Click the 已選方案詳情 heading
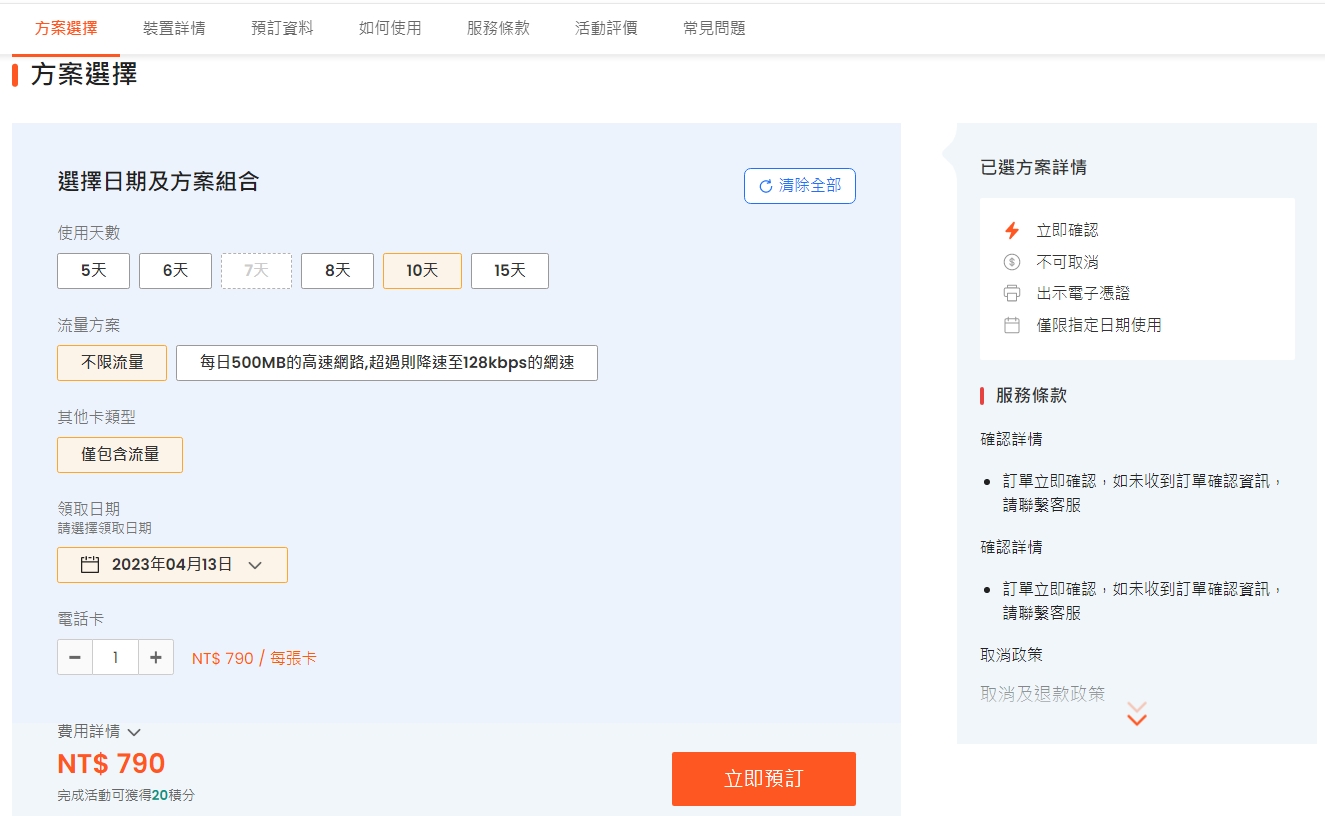 point(1034,168)
